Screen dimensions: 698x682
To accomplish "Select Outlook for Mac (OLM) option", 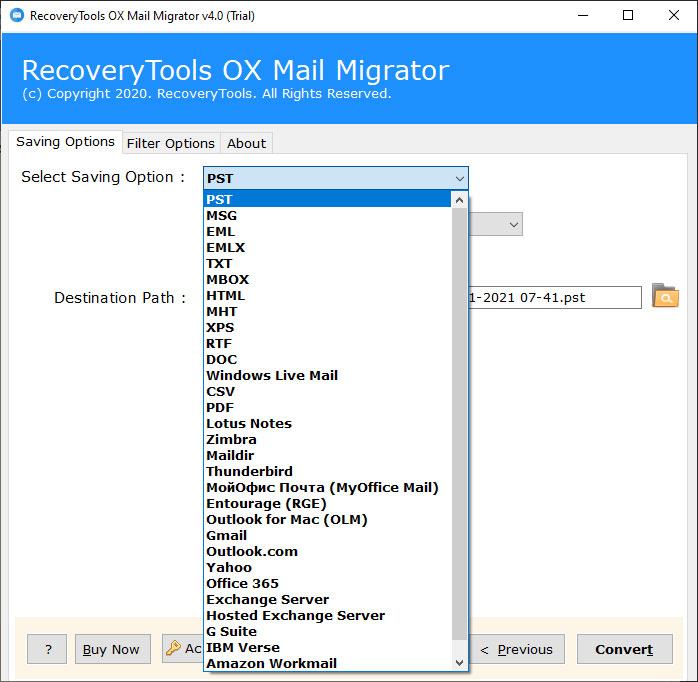I will pos(327,520).
